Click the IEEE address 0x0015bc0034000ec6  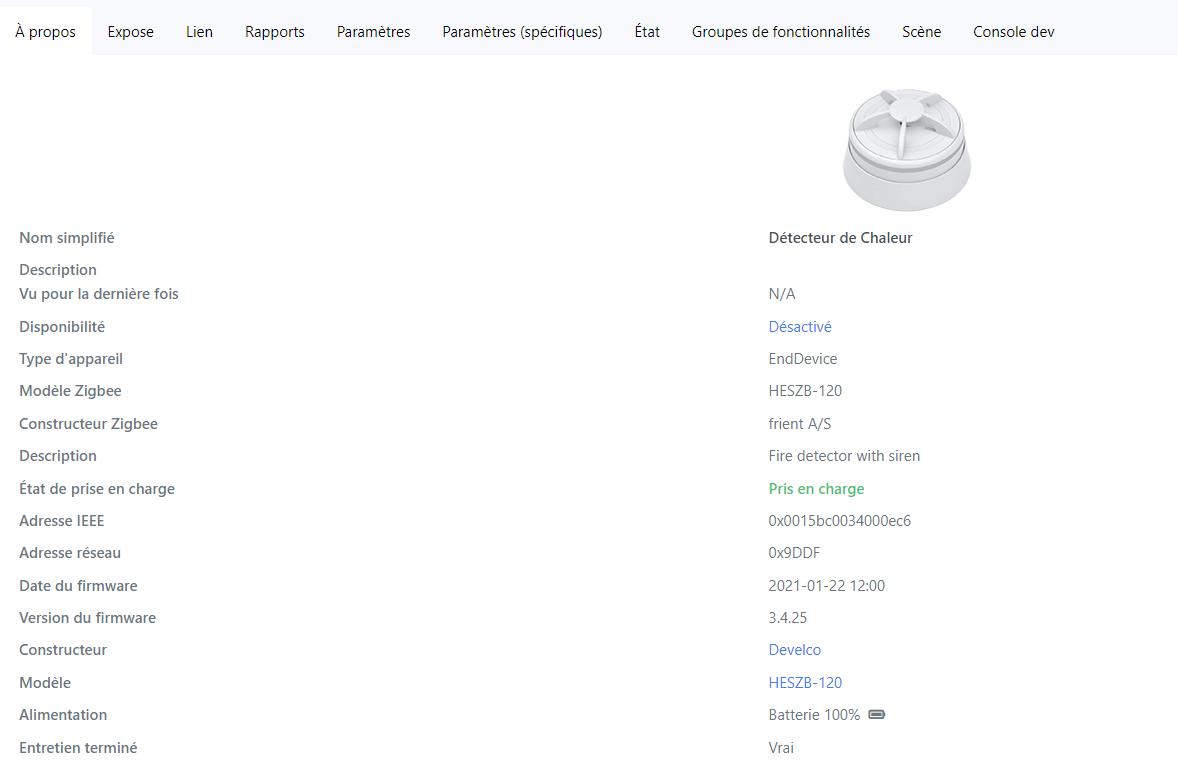point(839,521)
